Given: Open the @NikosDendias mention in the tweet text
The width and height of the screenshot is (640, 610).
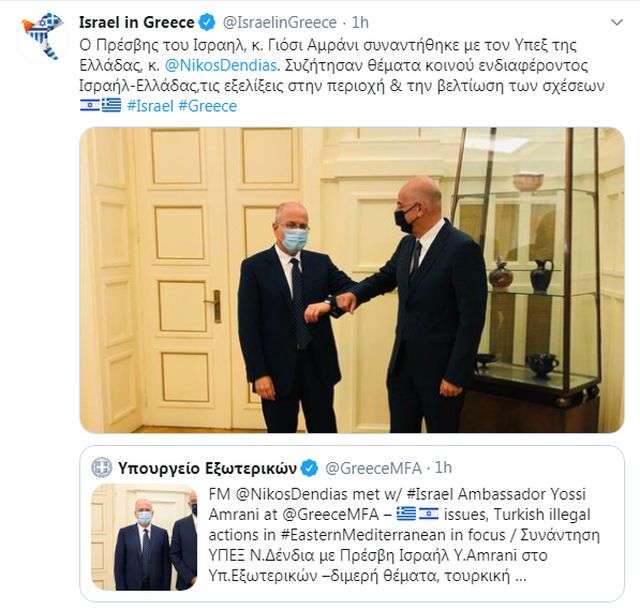Looking at the screenshot, I should pos(222,65).
